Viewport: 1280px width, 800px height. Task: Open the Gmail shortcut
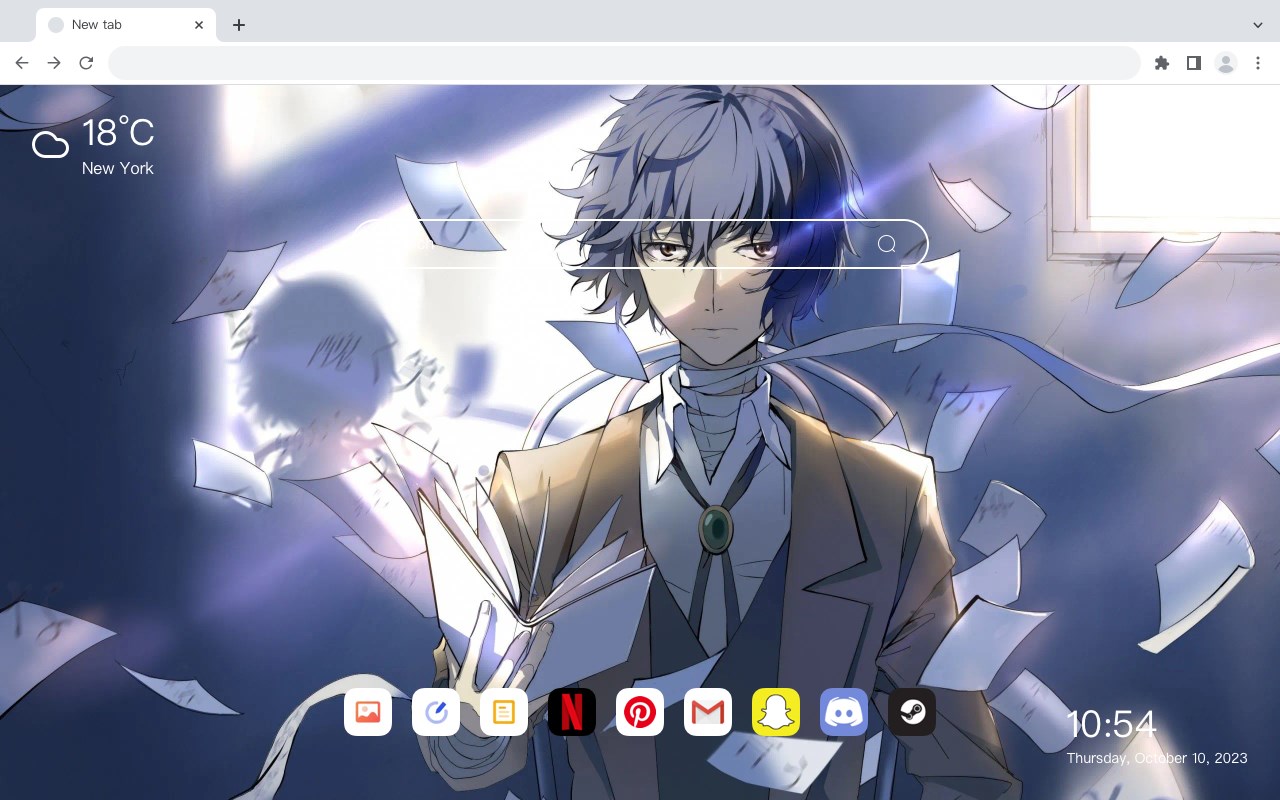[708, 712]
